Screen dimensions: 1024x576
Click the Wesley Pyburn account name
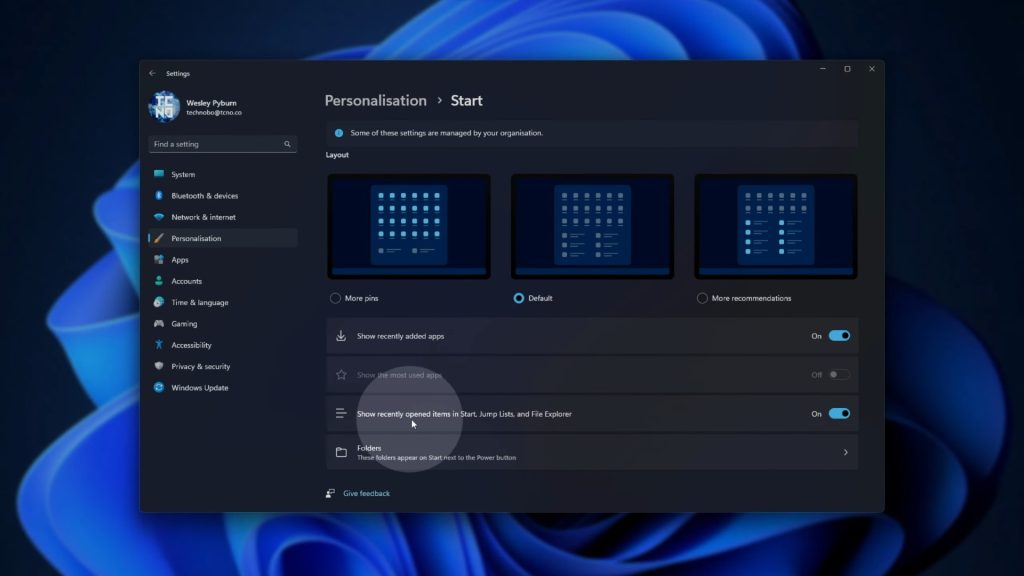[x=212, y=103]
